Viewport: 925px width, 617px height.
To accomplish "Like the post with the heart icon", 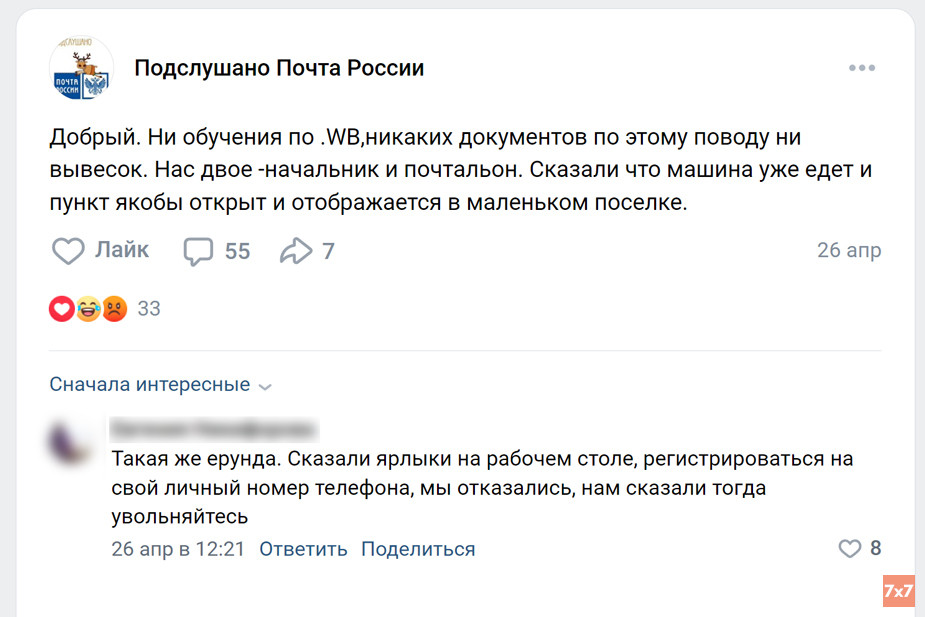I will [68, 251].
